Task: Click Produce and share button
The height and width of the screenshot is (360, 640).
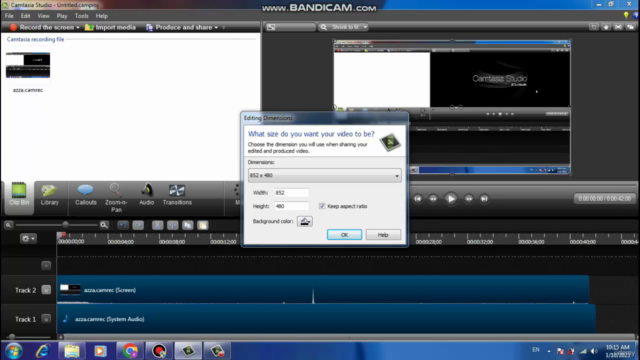Action: pyautogui.click(x=179, y=27)
